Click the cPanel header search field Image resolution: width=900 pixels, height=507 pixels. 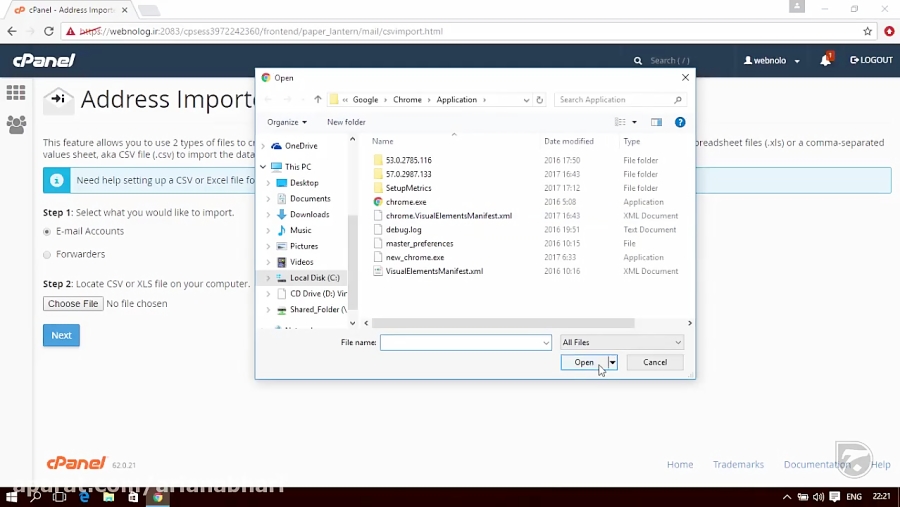[670, 60]
